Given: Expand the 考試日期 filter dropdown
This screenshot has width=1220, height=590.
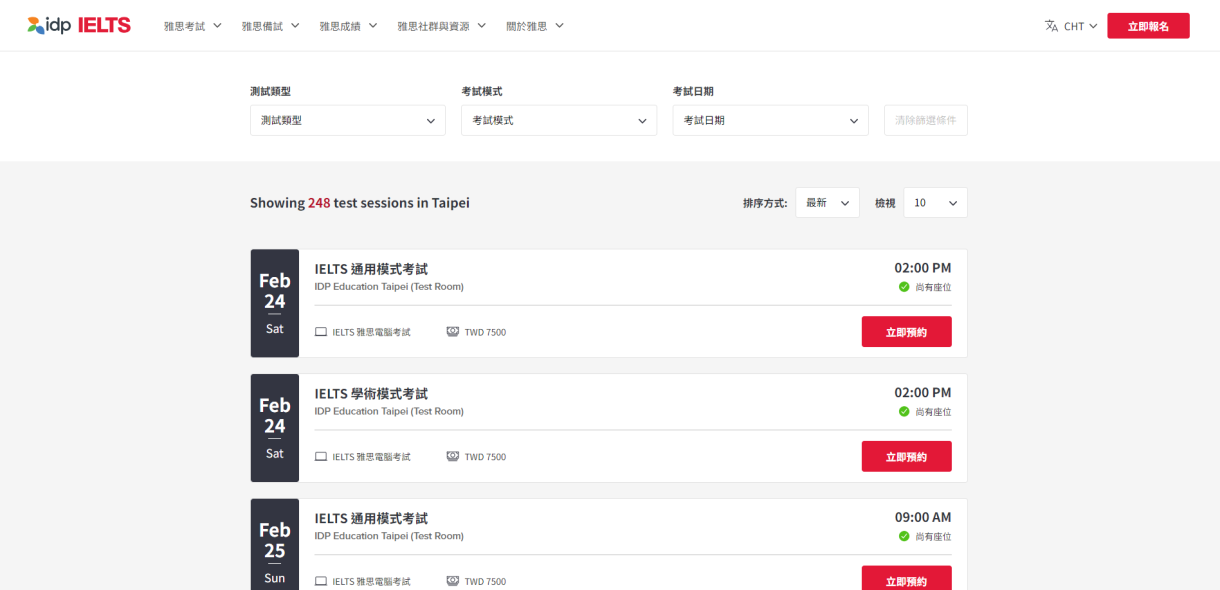Looking at the screenshot, I should 770,120.
